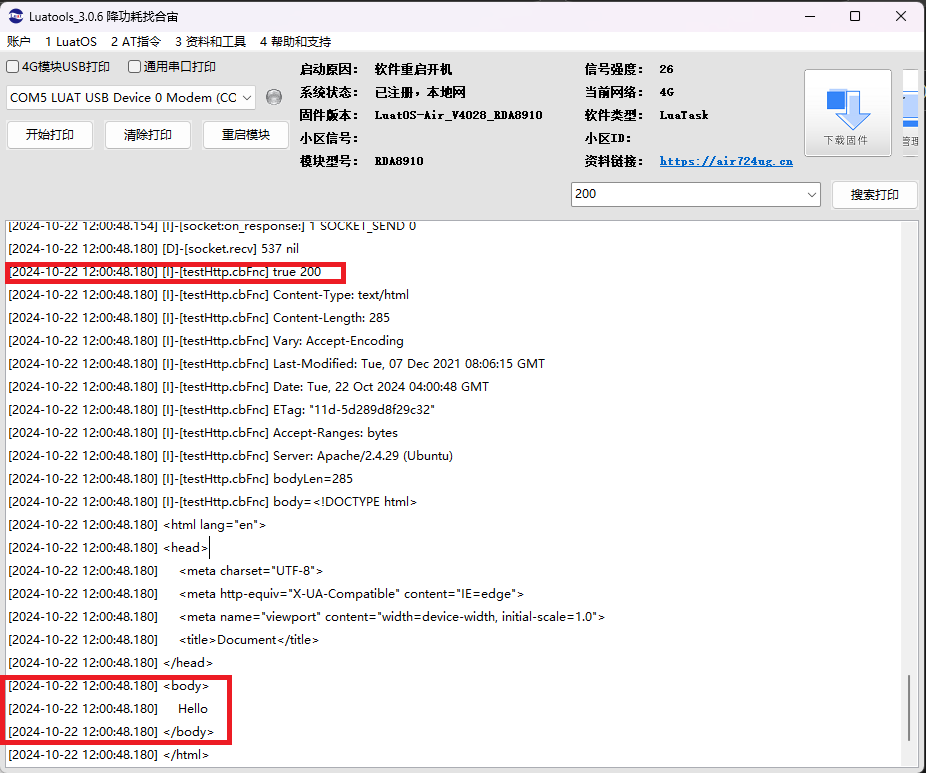
Task: Enable the 4G模块USB打印 checkbox
Action: pos(13,67)
